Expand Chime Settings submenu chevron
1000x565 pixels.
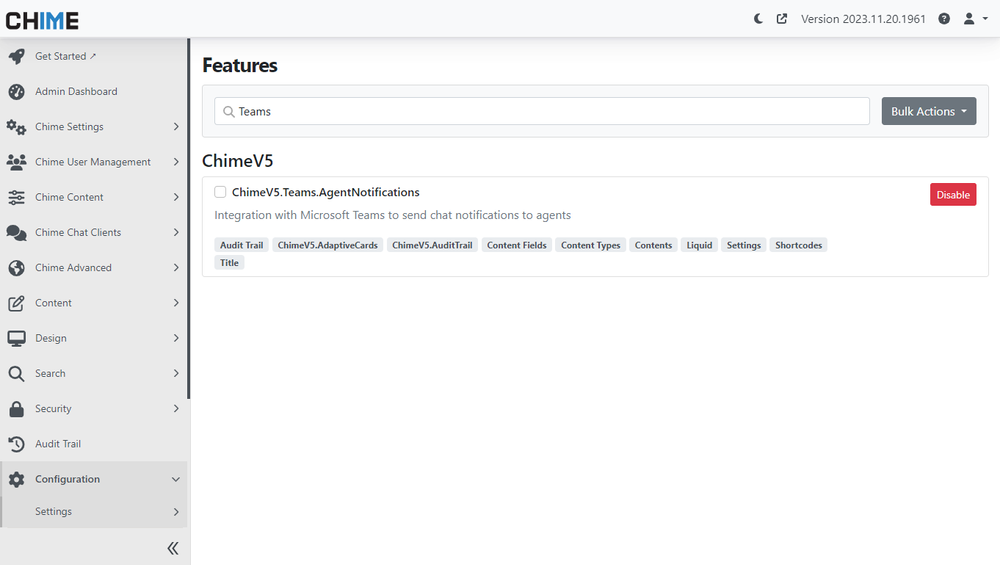point(176,127)
